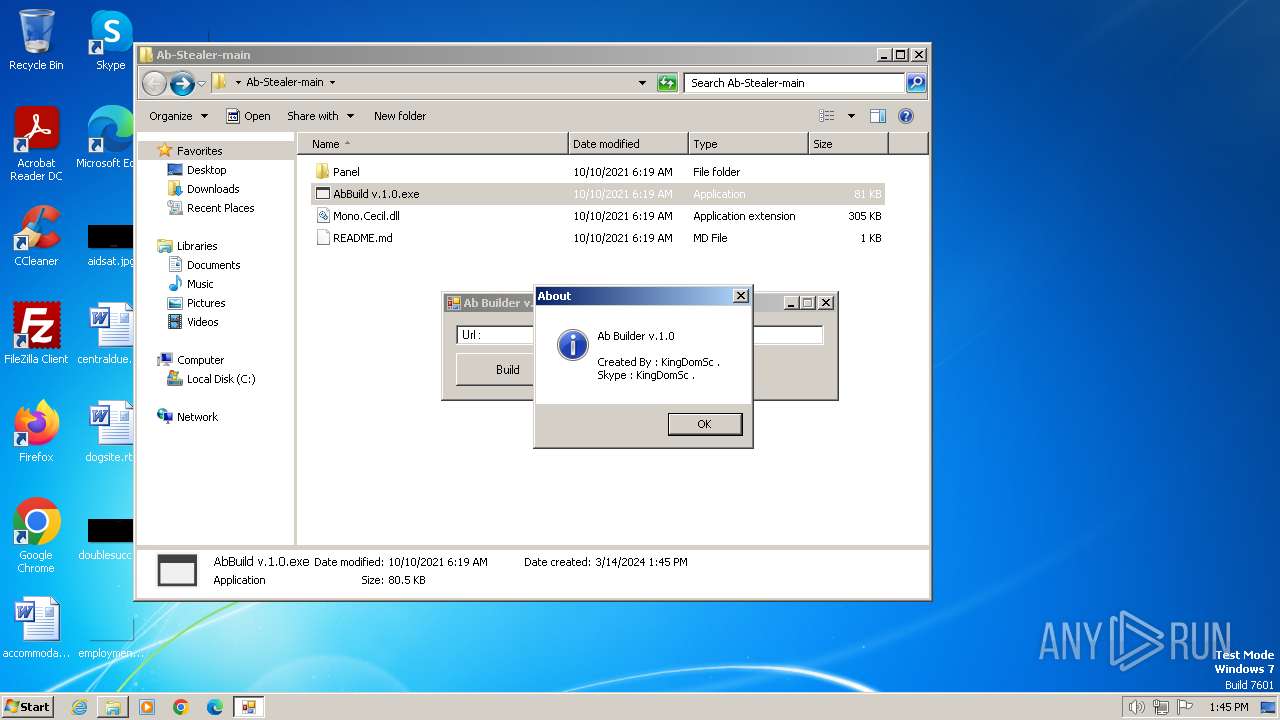The width and height of the screenshot is (1280, 720).
Task: Select Computer in navigation pane
Action: 200,360
